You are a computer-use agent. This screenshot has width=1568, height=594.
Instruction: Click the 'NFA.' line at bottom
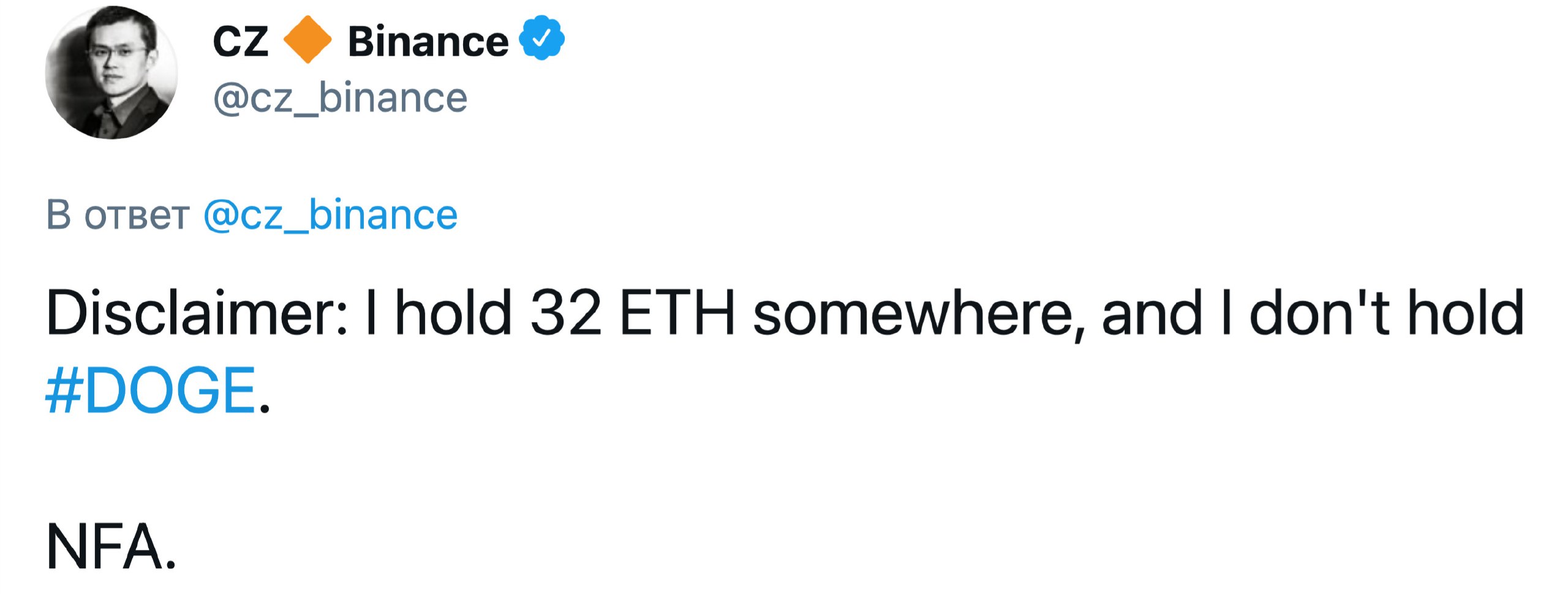111,547
